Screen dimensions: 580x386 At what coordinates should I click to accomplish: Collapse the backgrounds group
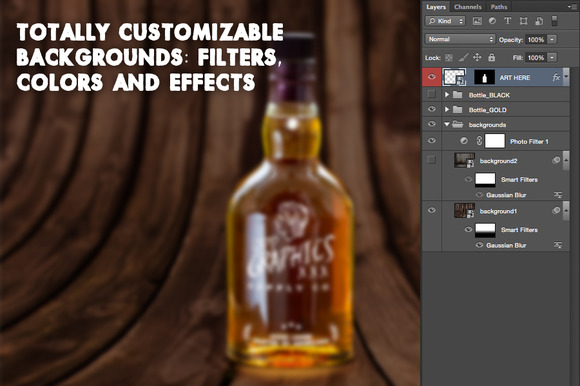(447, 125)
